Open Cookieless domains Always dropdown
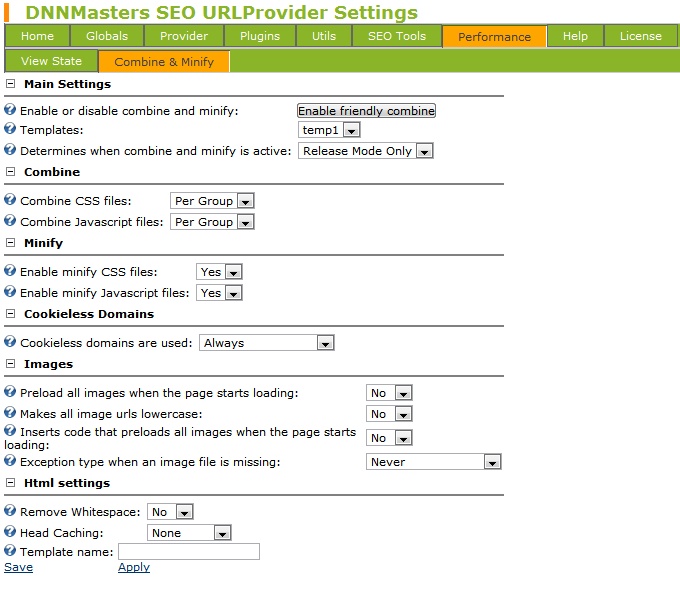Image resolution: width=680 pixels, height=589 pixels. pos(267,343)
